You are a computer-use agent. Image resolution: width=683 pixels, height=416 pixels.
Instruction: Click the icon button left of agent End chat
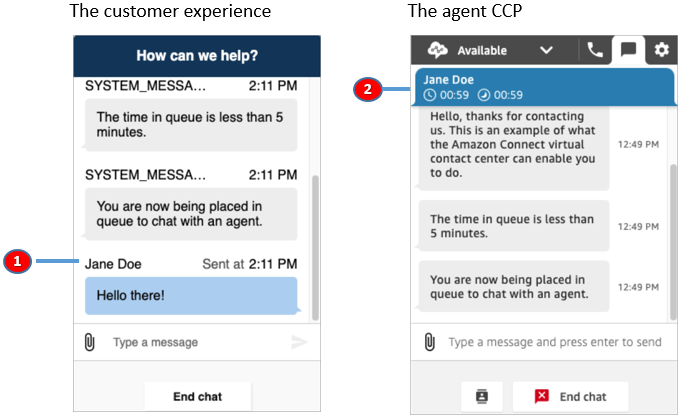point(482,396)
